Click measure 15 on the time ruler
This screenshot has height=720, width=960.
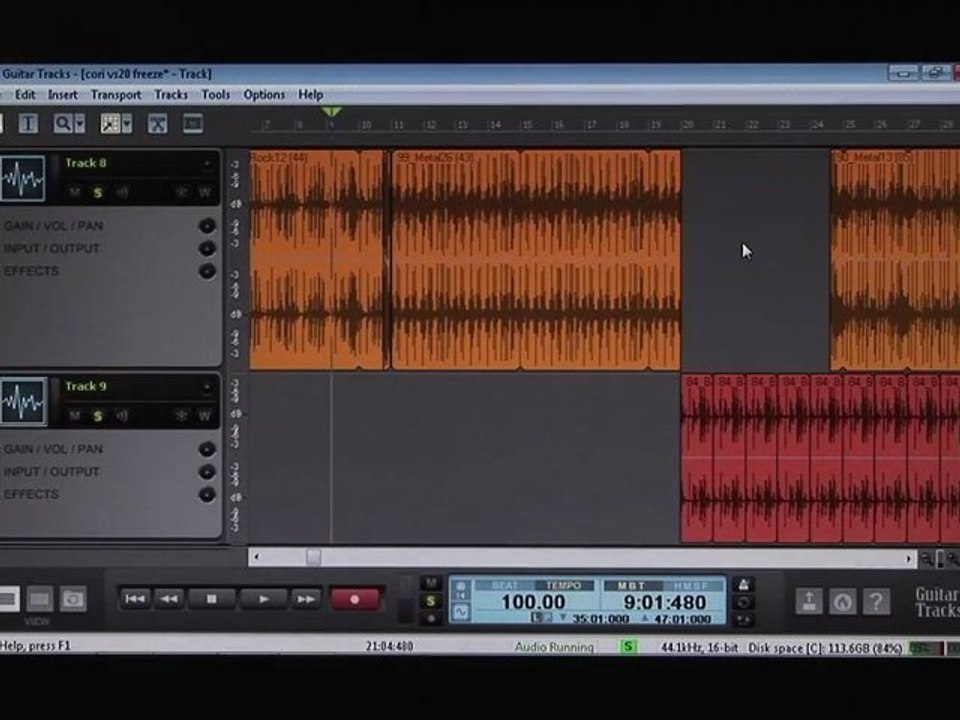click(527, 125)
